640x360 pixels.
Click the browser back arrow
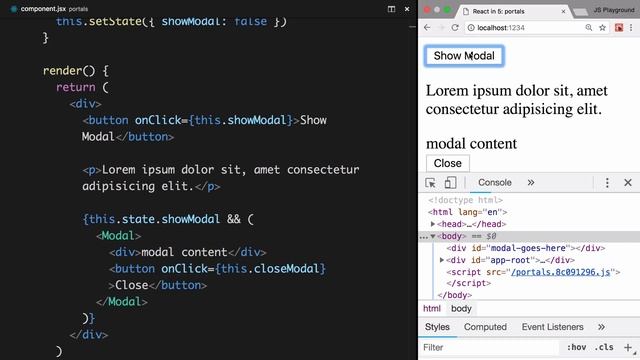(427, 28)
